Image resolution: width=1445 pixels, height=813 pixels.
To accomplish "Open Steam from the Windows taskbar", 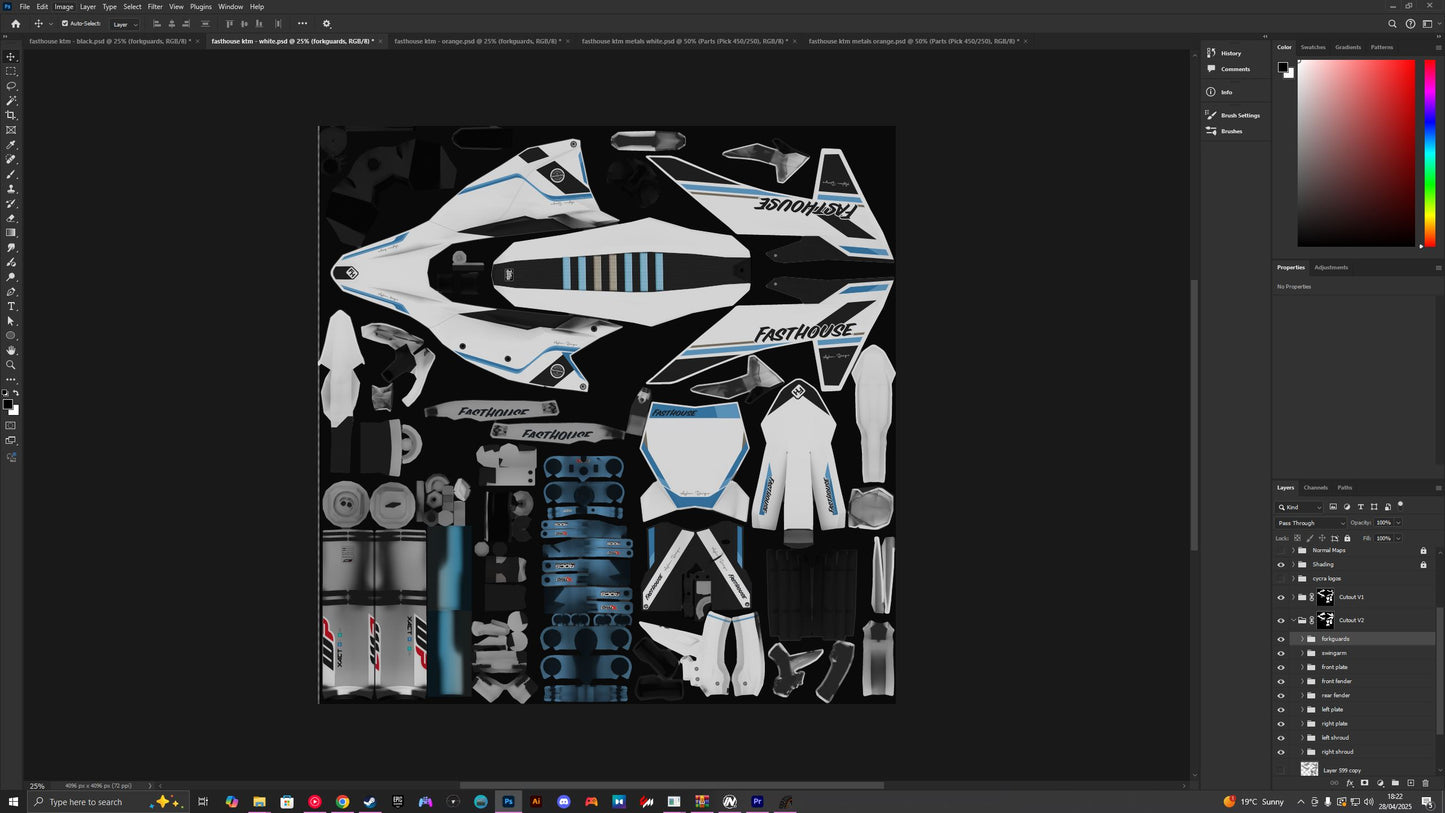I will click(369, 802).
